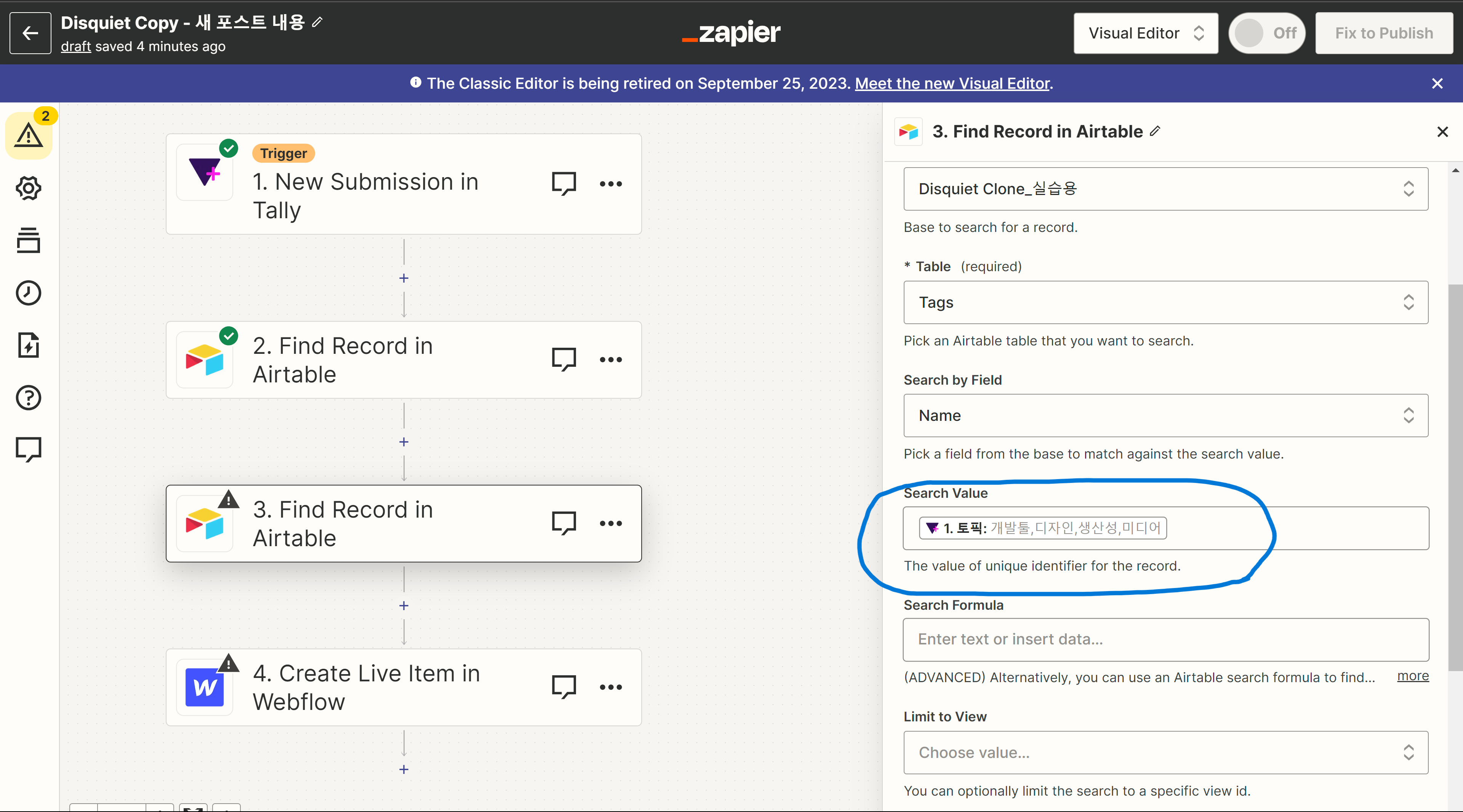This screenshot has width=1463, height=812.
Task: Open the warnings panel with 2 issues
Action: pyautogui.click(x=29, y=135)
